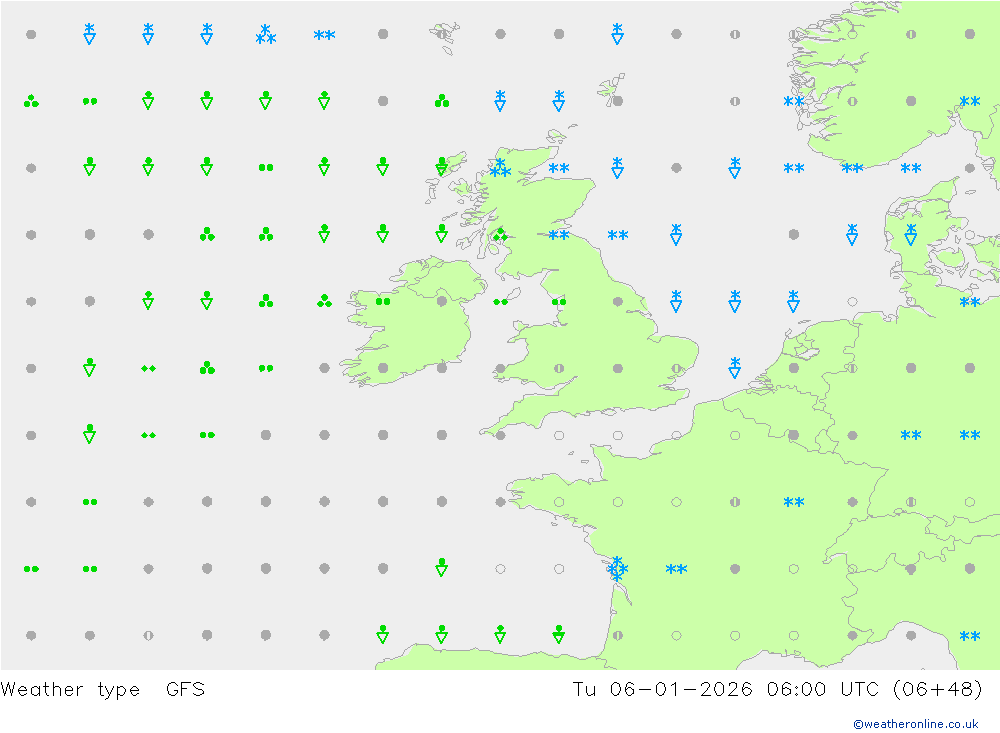
Task: Click the snow shower symbol over Denmark
Action: pos(911,234)
